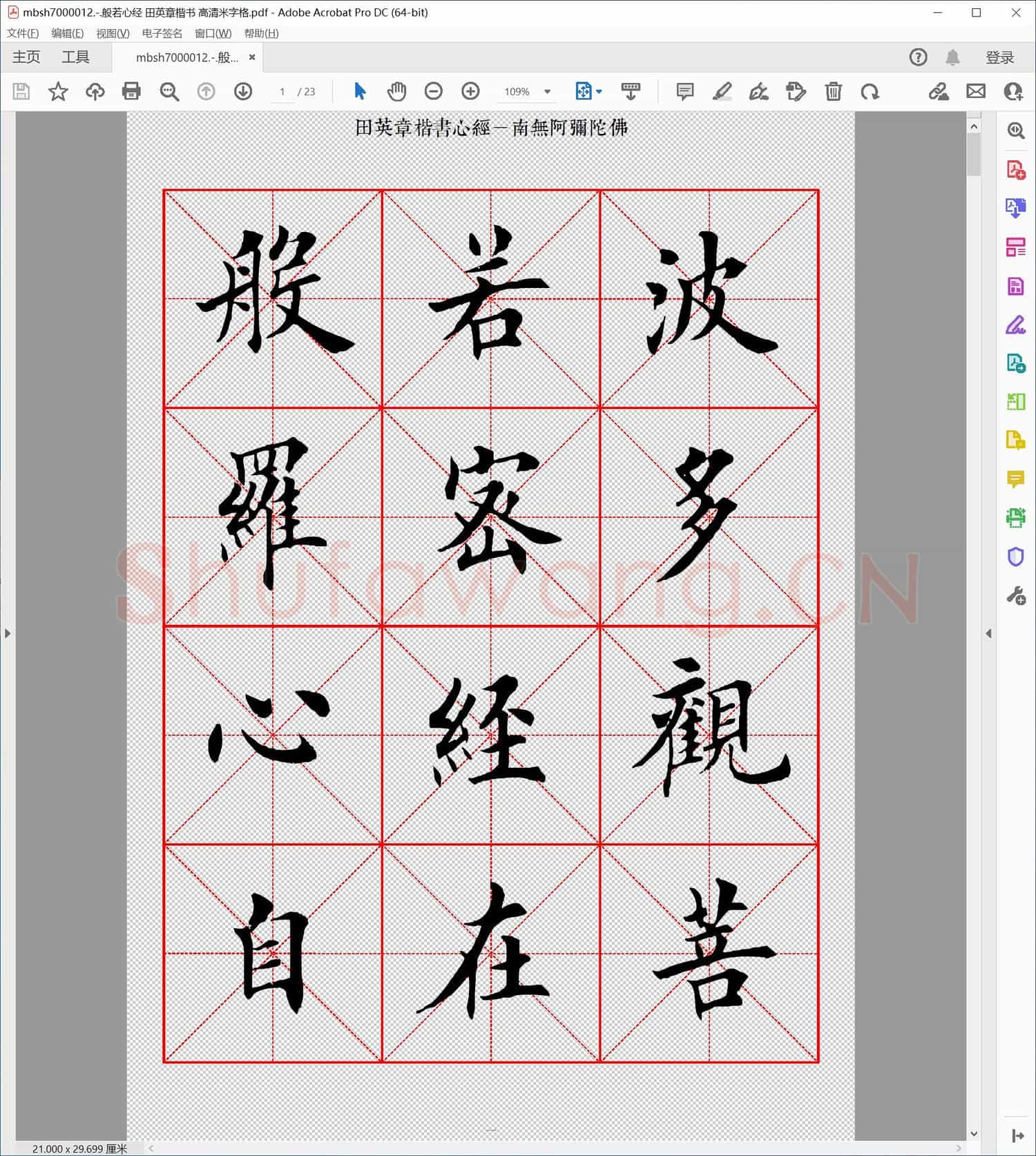Click the Zoom out minus icon
Screen dimensions: 1036x1156
coord(433,91)
